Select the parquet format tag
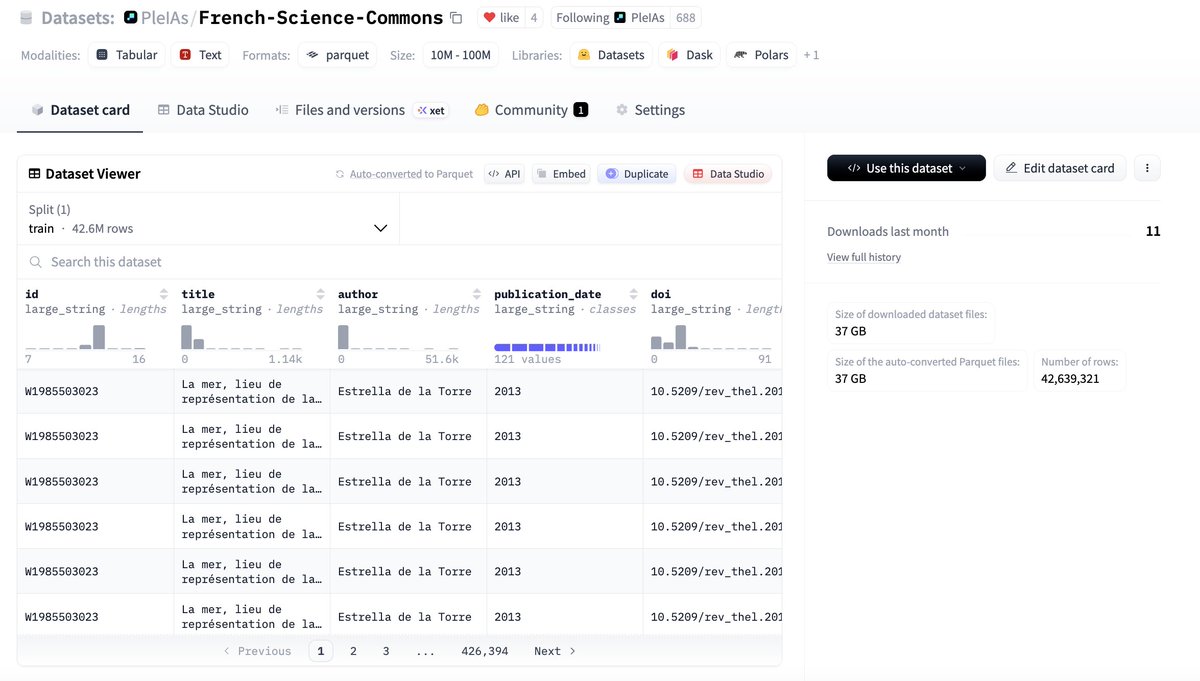Viewport: 1200px width, 681px height. click(x=337, y=55)
